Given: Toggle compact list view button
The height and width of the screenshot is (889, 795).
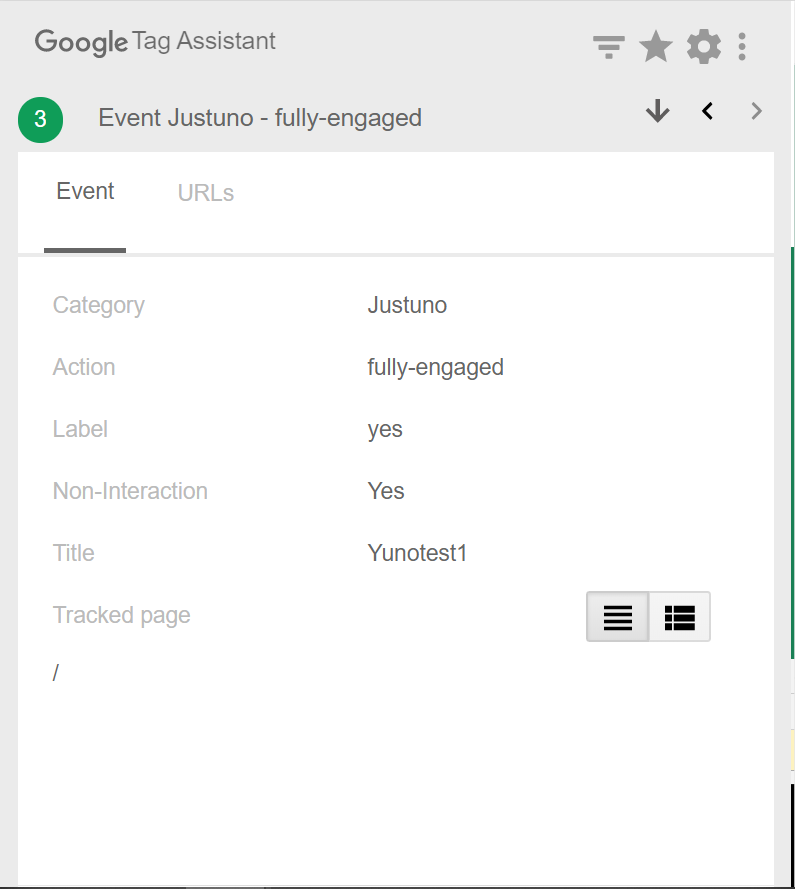Looking at the screenshot, I should (x=618, y=617).
